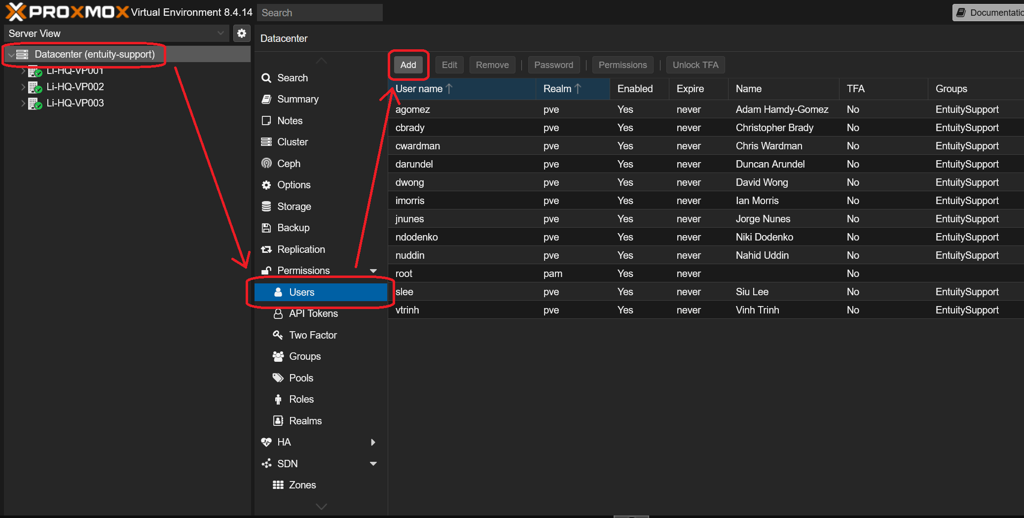Click the Ceph icon in sidebar
This screenshot has width=1024, height=518.
tap(266, 163)
